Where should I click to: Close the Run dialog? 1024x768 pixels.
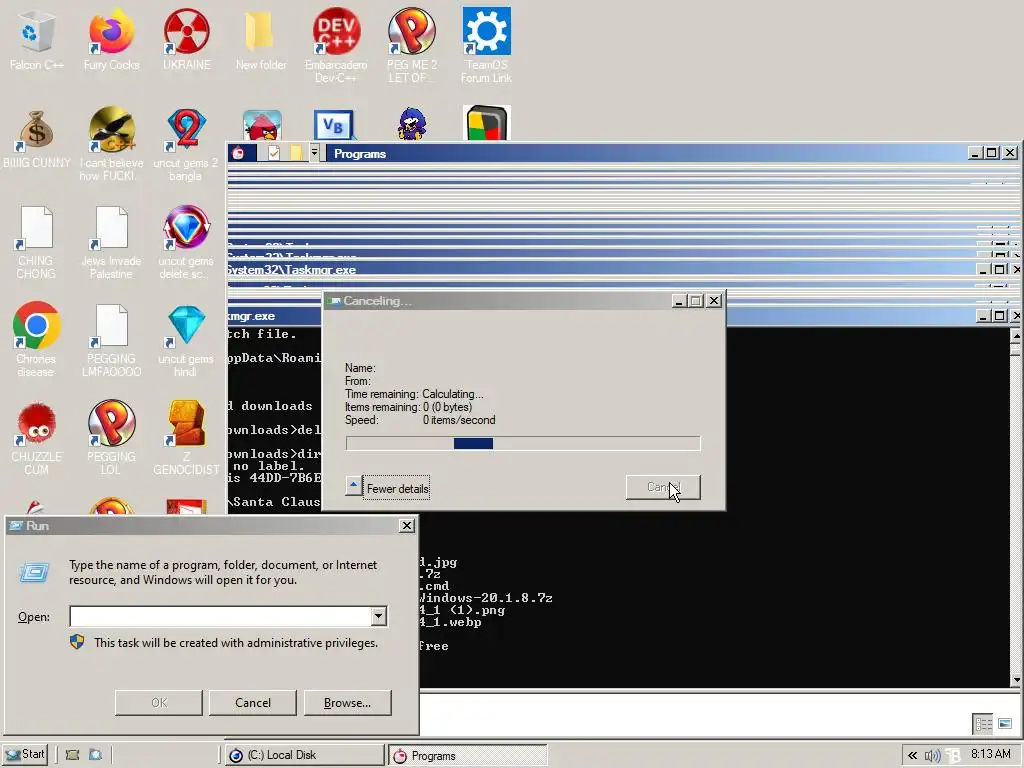(x=407, y=526)
